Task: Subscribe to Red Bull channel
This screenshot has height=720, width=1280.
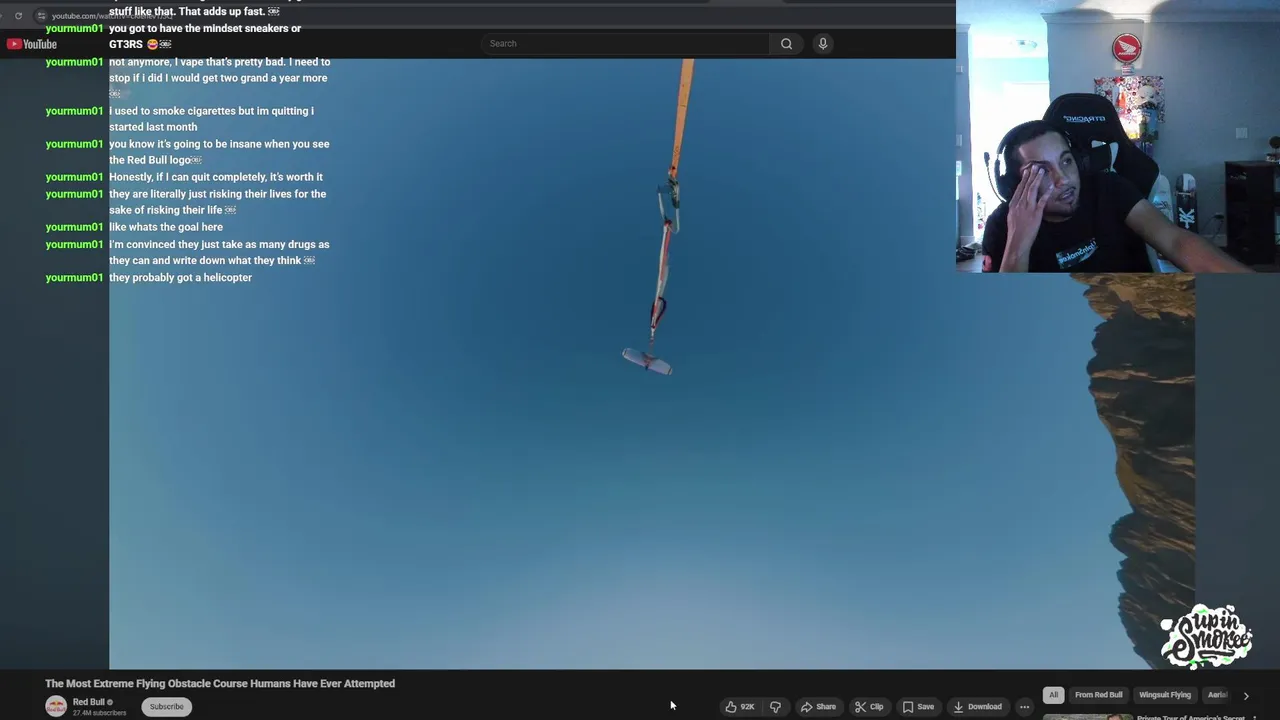Action: pos(167,707)
